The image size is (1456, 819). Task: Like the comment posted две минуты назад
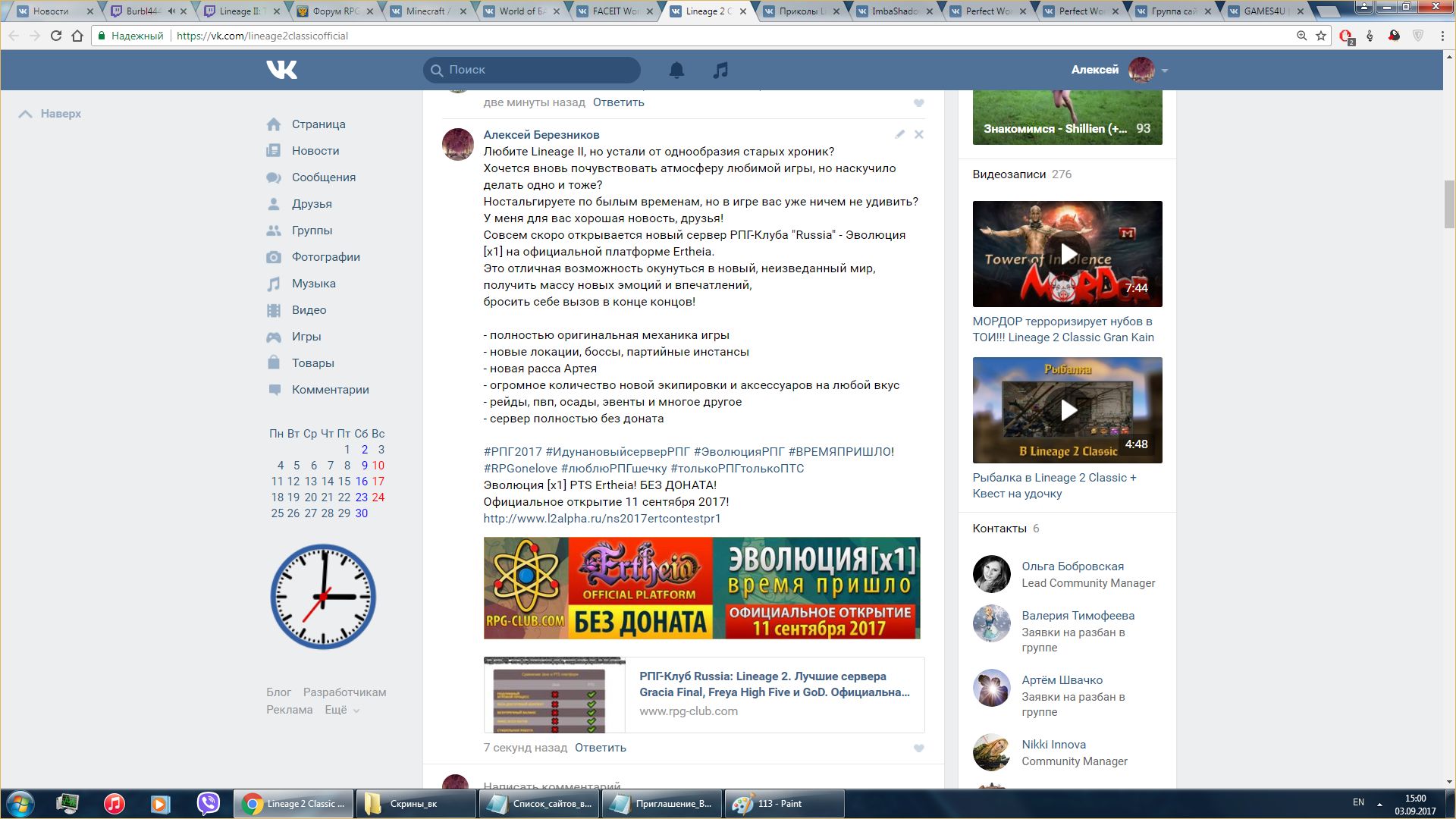pos(918,102)
